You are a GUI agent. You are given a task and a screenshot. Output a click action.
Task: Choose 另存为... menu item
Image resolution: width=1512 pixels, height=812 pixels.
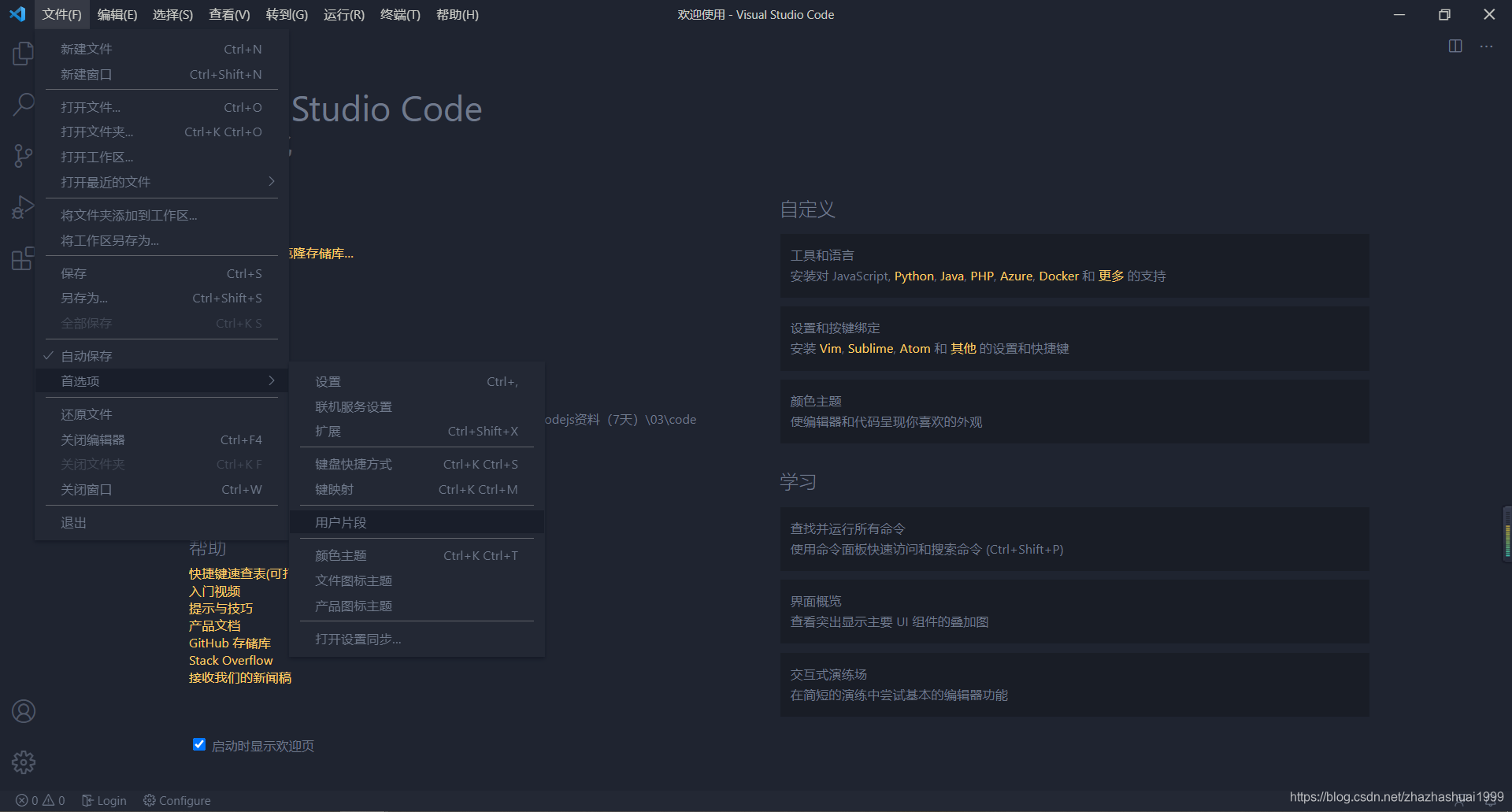click(161, 298)
